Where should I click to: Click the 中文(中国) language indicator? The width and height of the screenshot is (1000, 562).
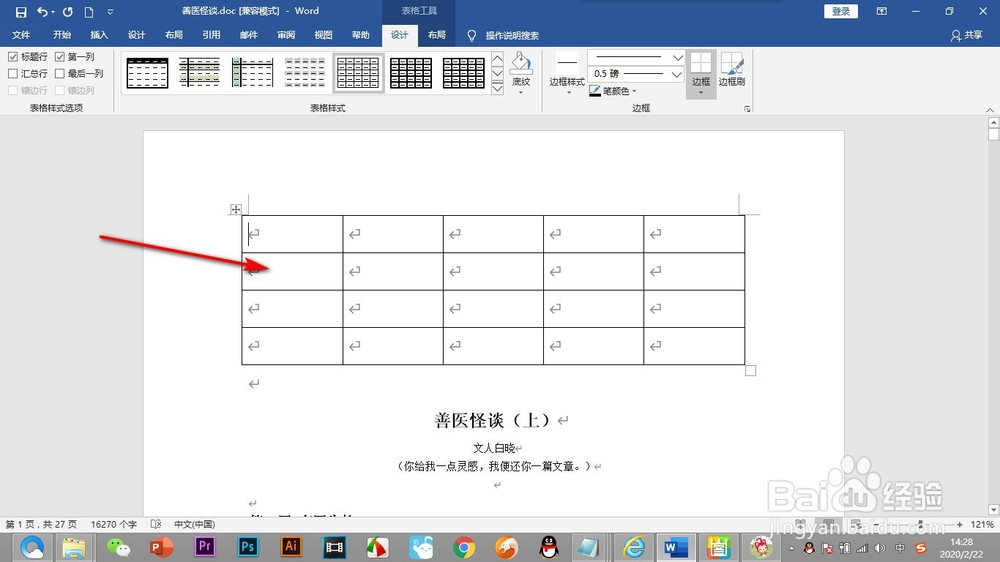pyautogui.click(x=195, y=524)
